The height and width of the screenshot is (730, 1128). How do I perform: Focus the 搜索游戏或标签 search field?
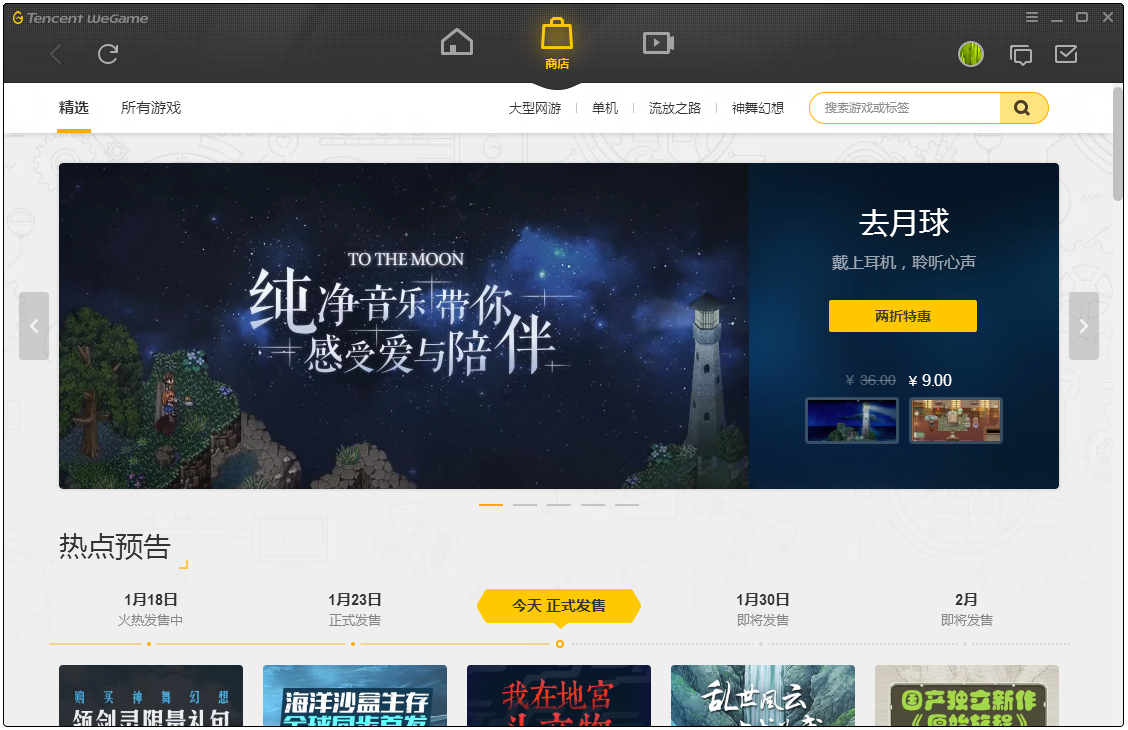point(906,108)
